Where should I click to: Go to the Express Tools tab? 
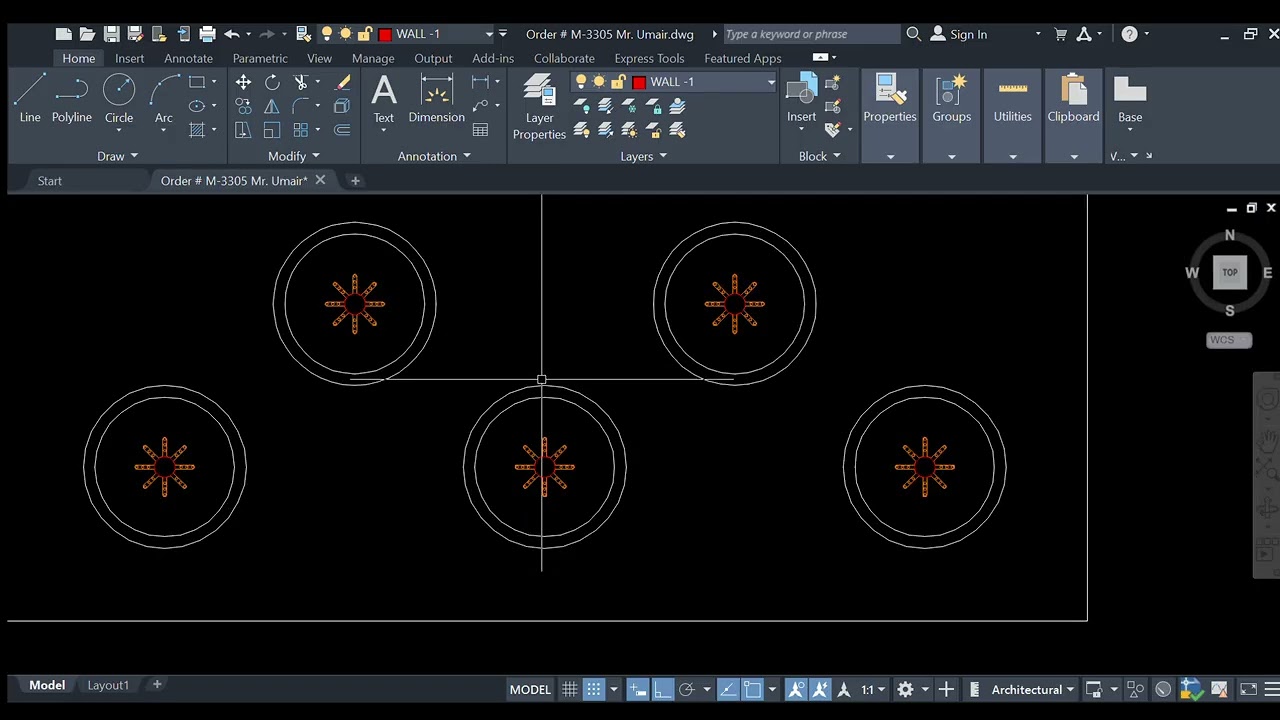pos(650,58)
